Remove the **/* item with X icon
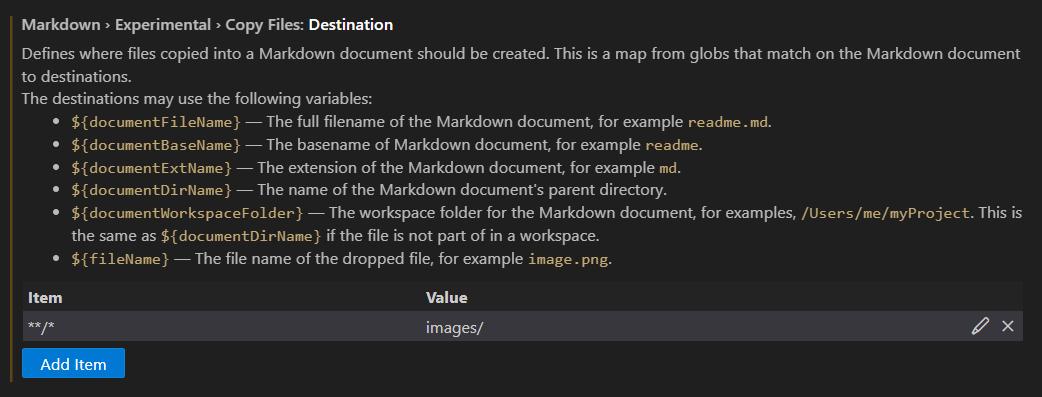Image resolution: width=1042 pixels, height=397 pixels. pos(1007,326)
